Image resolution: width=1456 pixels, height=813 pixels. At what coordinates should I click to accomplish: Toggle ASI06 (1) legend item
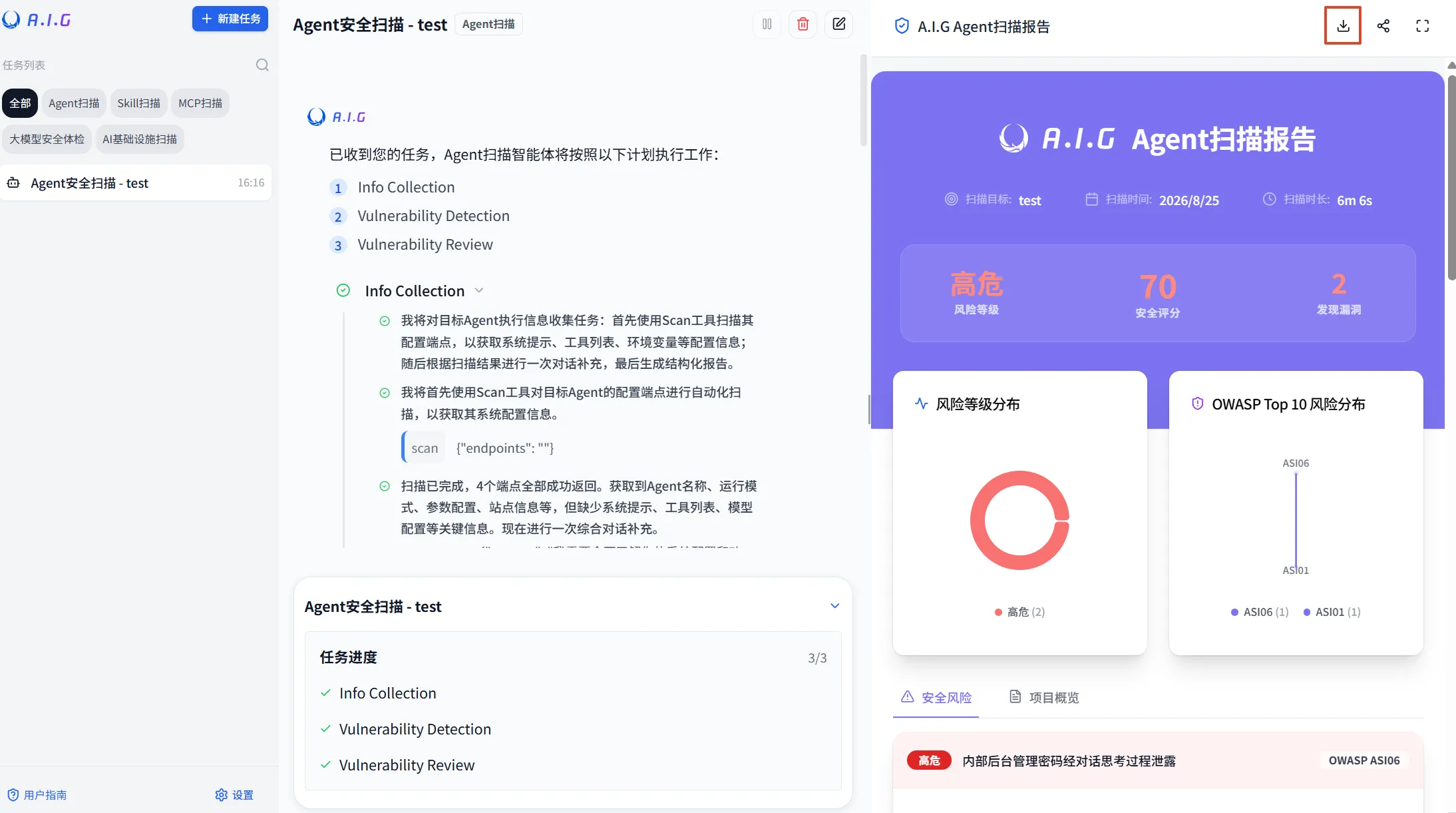[x=1260, y=612]
